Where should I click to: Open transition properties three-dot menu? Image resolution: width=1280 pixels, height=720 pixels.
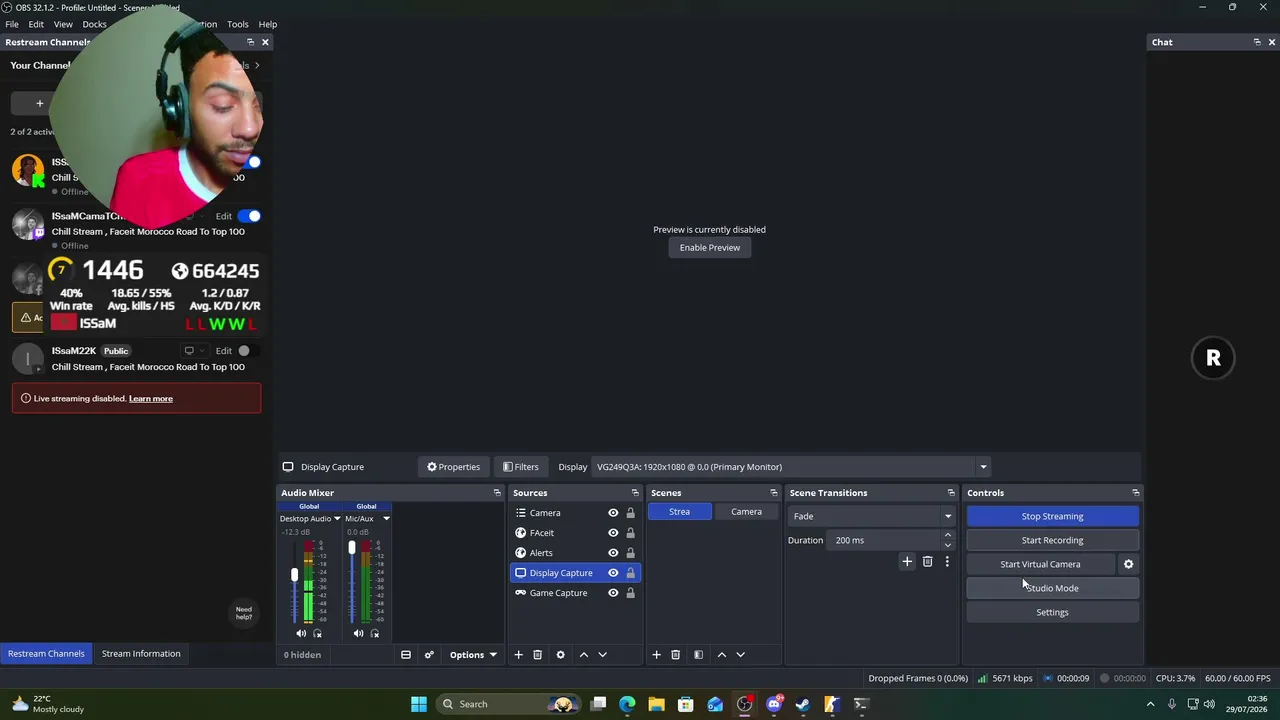[x=947, y=562]
